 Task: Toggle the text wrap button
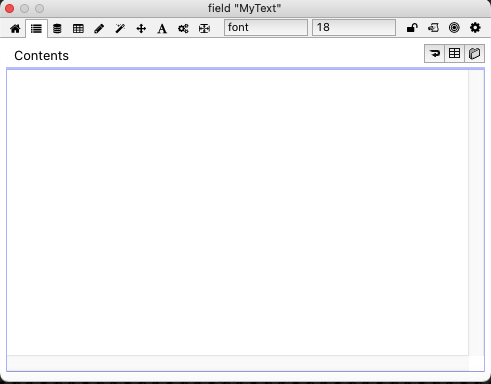[x=434, y=53]
